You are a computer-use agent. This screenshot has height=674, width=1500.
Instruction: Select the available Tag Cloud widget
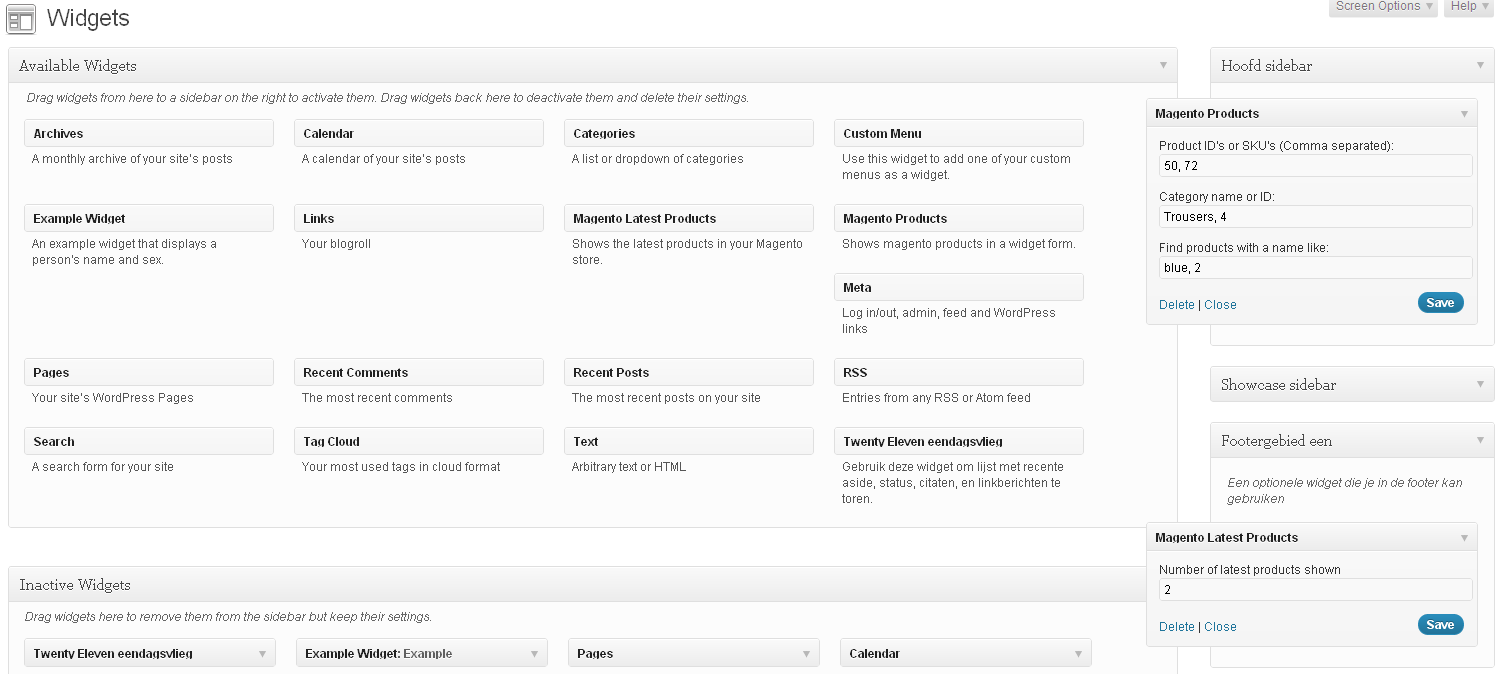[x=419, y=441]
